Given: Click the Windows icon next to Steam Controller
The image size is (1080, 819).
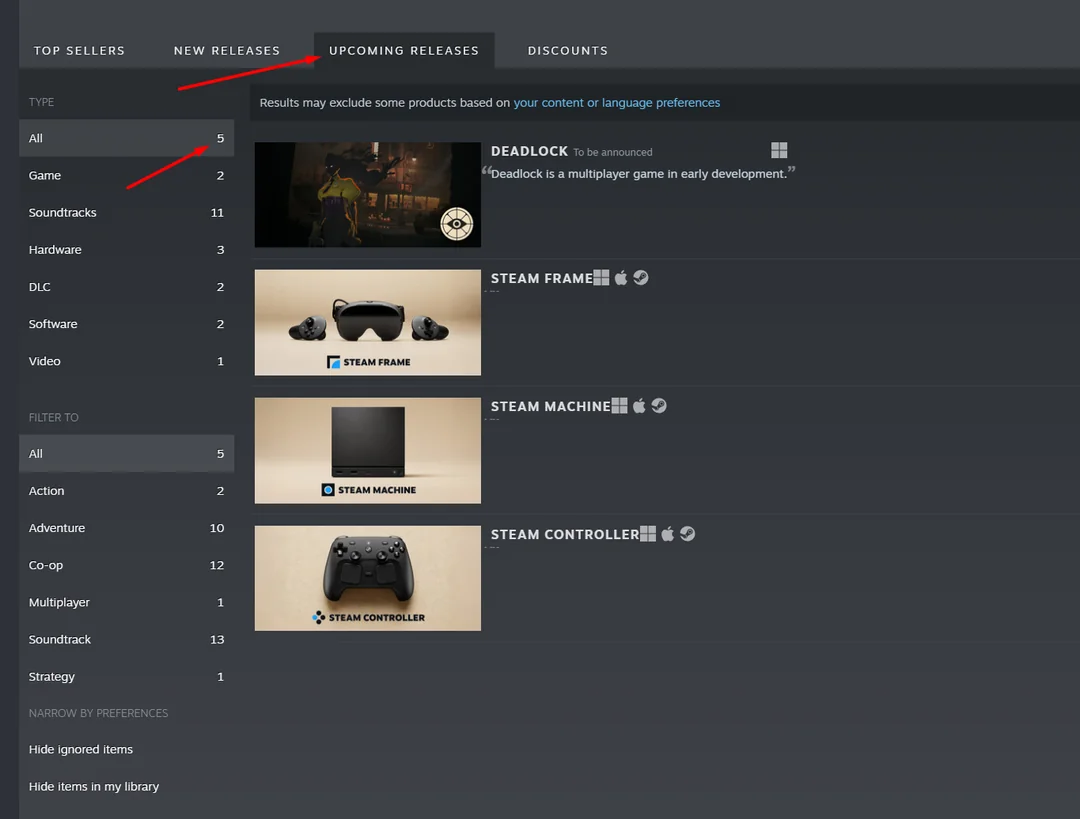Looking at the screenshot, I should pyautogui.click(x=647, y=534).
